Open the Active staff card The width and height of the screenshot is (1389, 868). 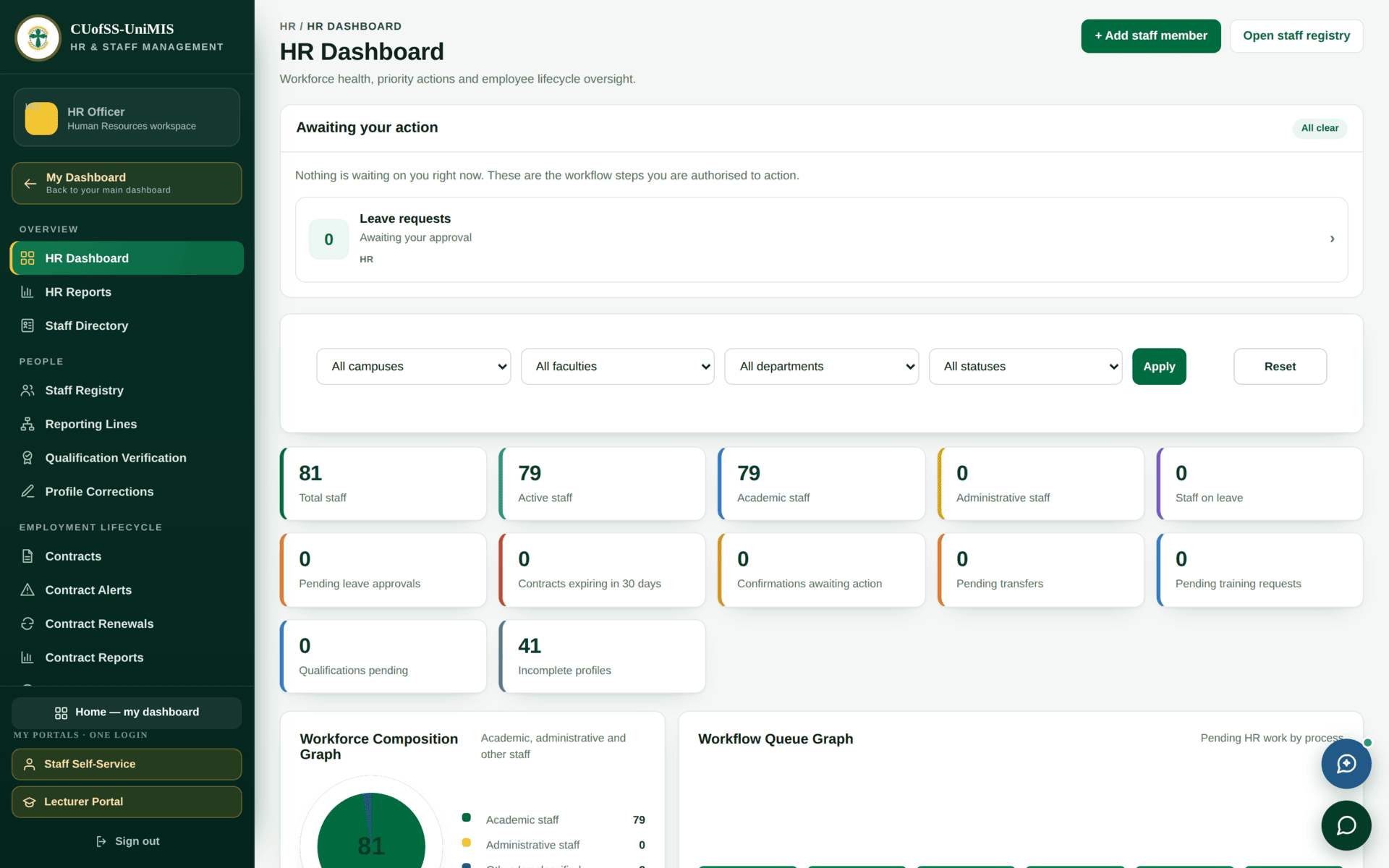[603, 484]
